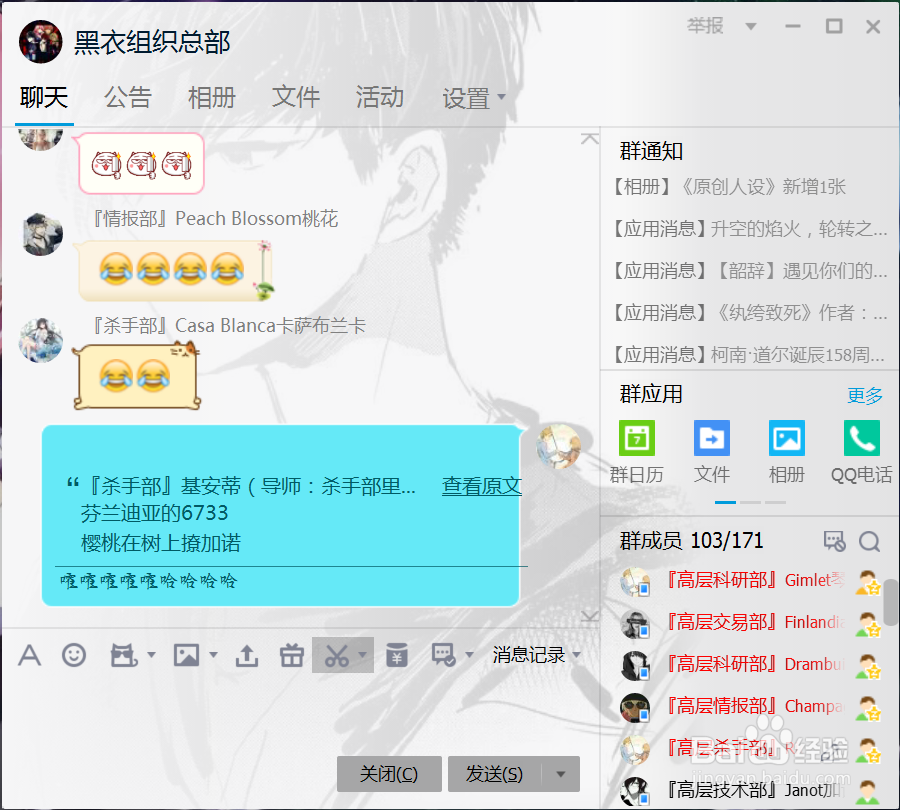Select first page dot of group apps
The image size is (900, 810).
(725, 502)
